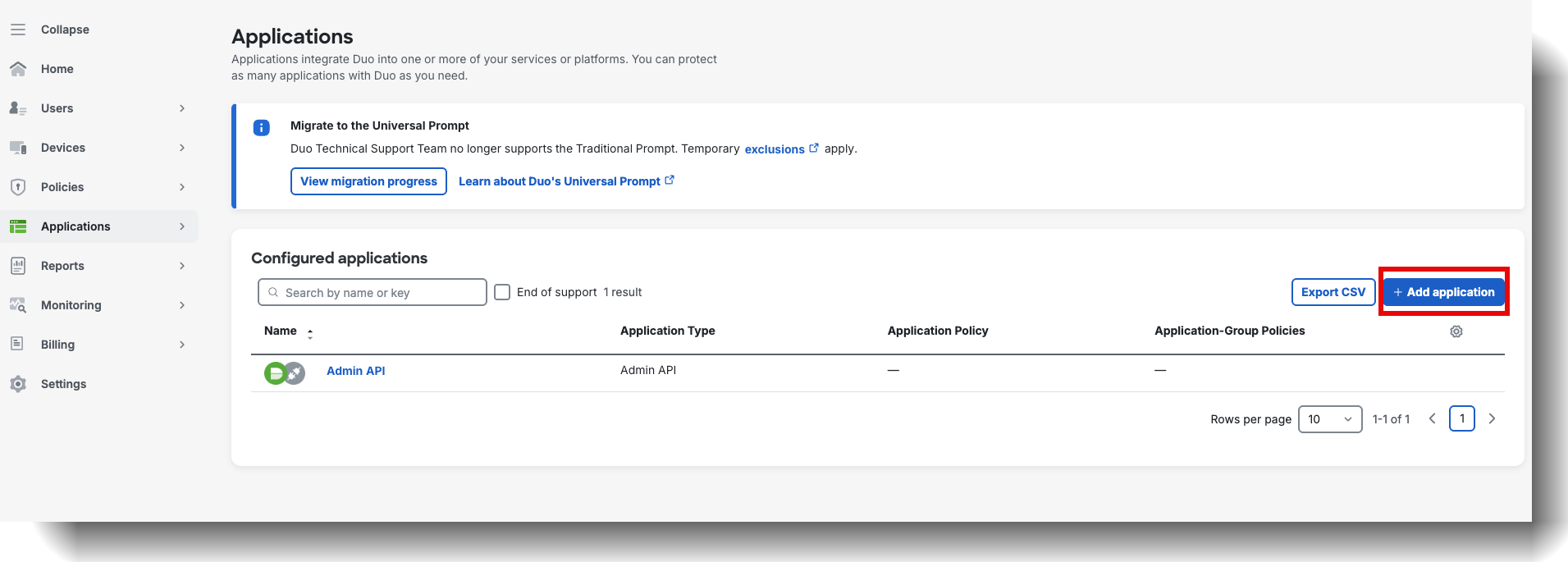Expand the Users submenu chevron
Viewport: 1568px width, 562px height.
(182, 108)
